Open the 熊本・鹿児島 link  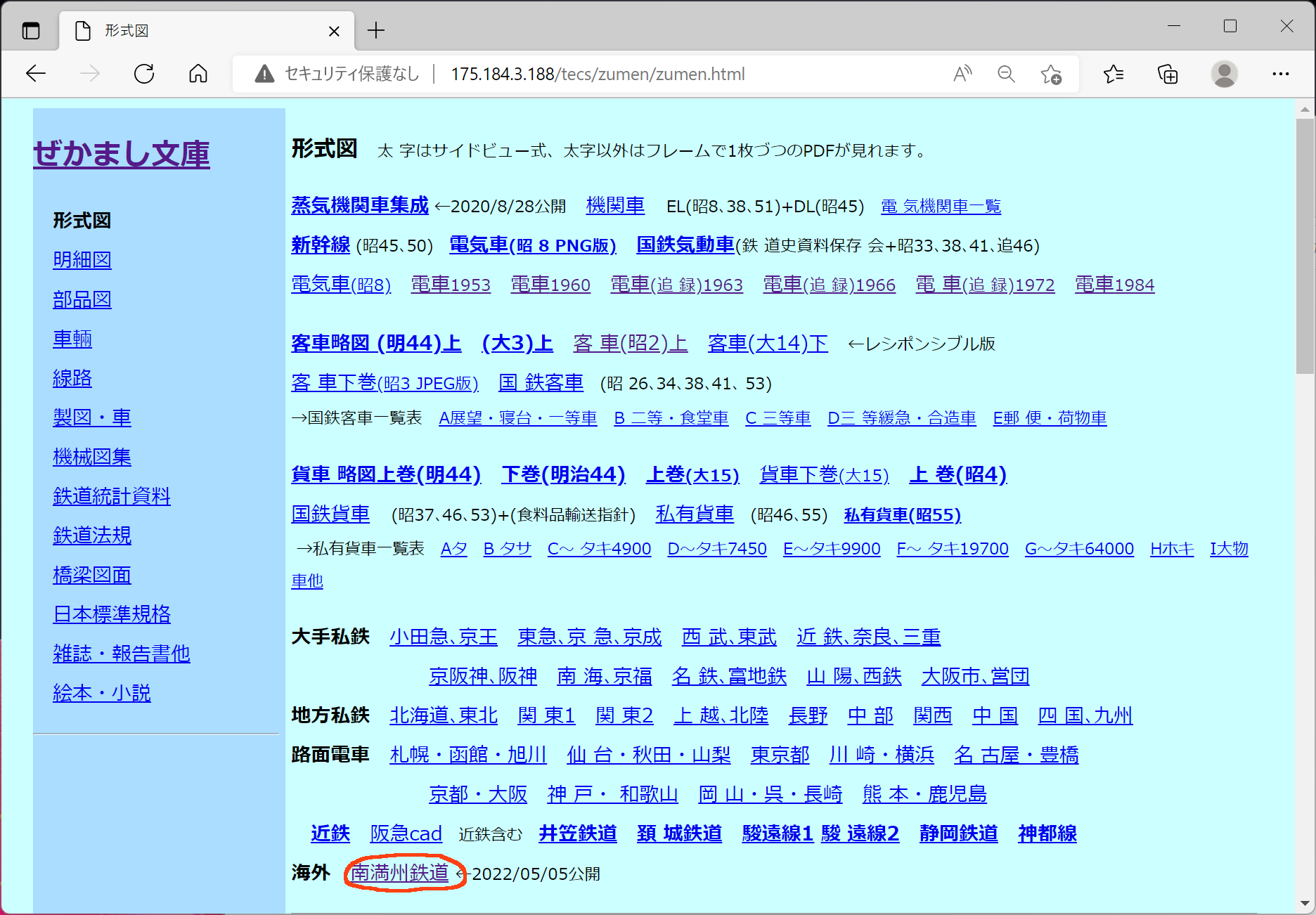pyautogui.click(x=924, y=794)
